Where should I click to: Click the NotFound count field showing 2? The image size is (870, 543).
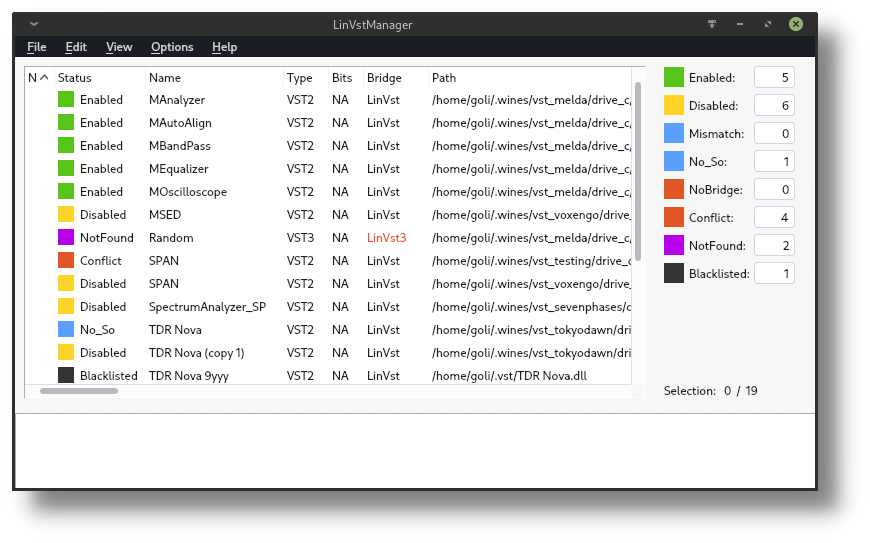click(774, 245)
